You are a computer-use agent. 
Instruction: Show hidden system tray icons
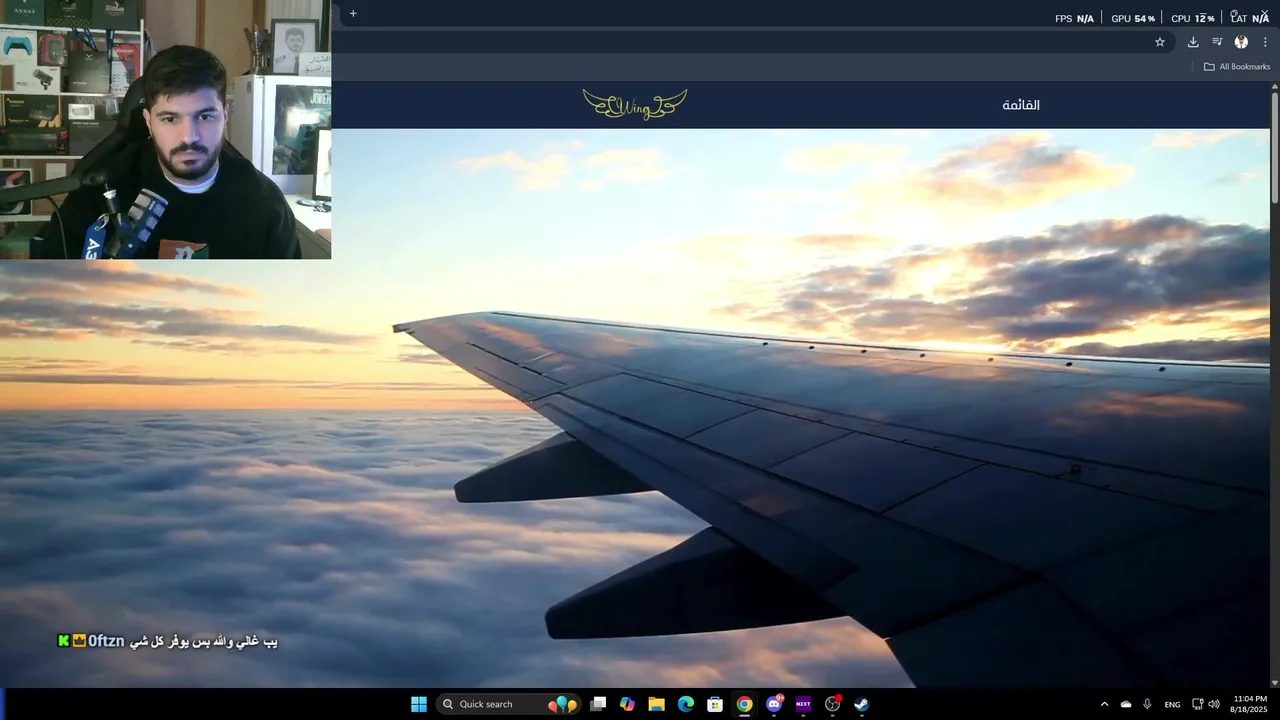(x=1104, y=704)
